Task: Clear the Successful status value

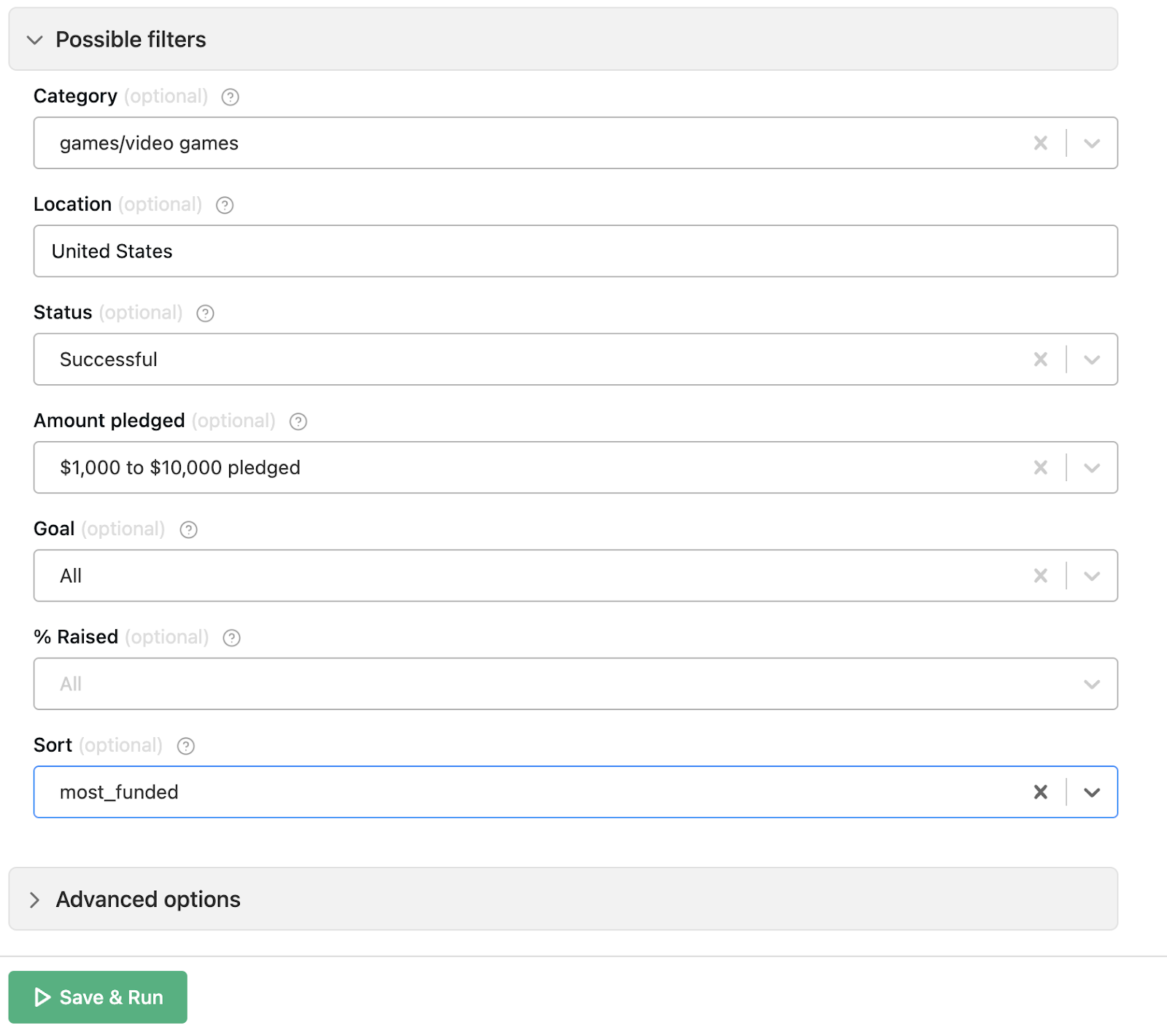Action: pyautogui.click(x=1040, y=359)
